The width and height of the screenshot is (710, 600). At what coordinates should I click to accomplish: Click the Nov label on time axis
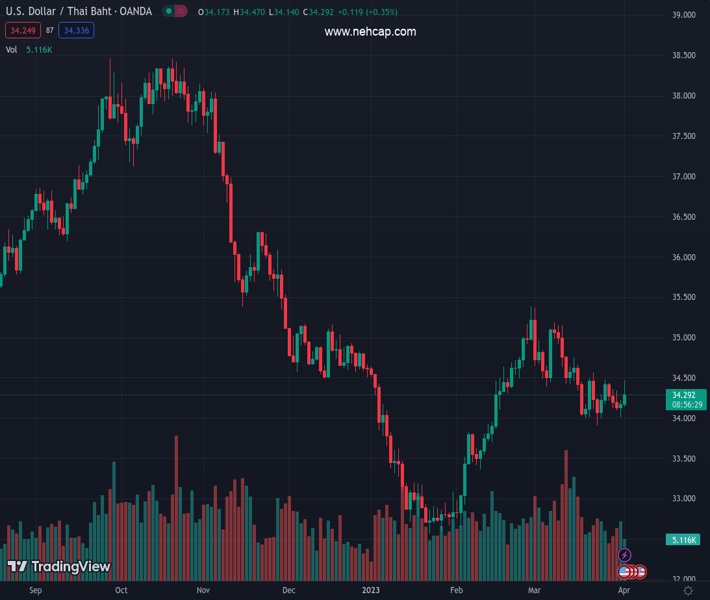coord(203,590)
